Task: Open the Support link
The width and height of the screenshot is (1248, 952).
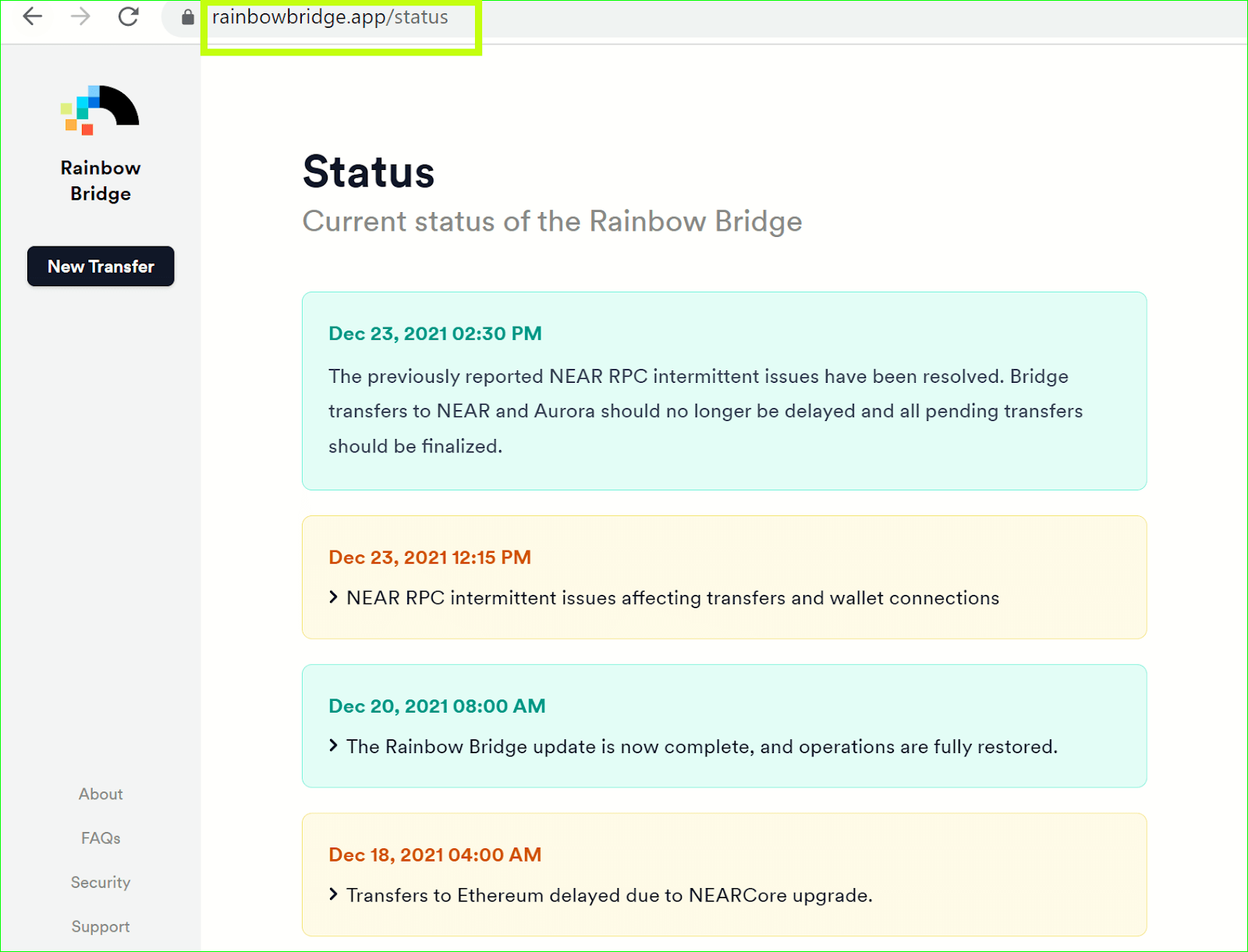Action: (x=100, y=926)
